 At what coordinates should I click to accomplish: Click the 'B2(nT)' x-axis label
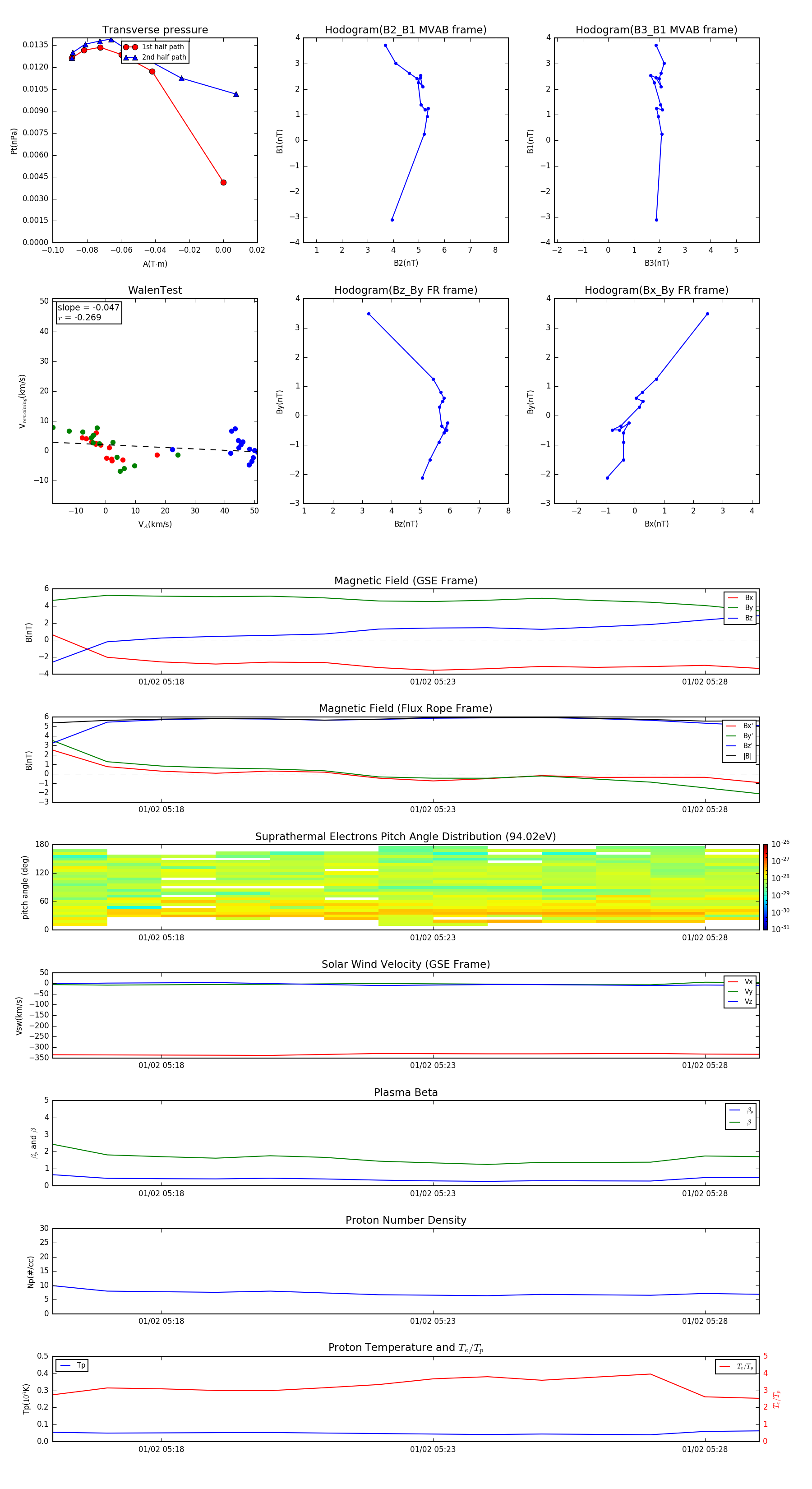click(x=406, y=263)
